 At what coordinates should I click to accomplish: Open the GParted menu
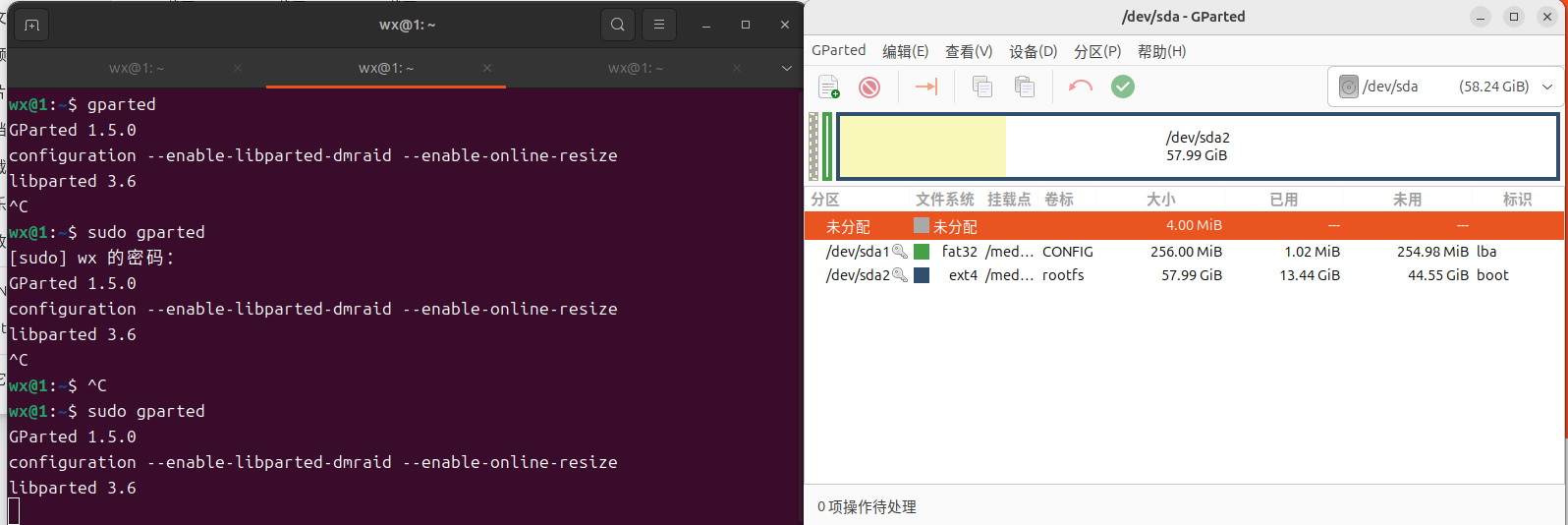[839, 50]
